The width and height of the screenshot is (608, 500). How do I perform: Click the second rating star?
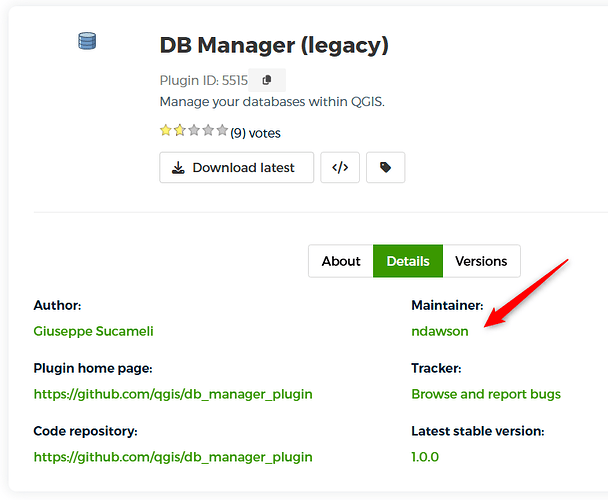coord(180,130)
